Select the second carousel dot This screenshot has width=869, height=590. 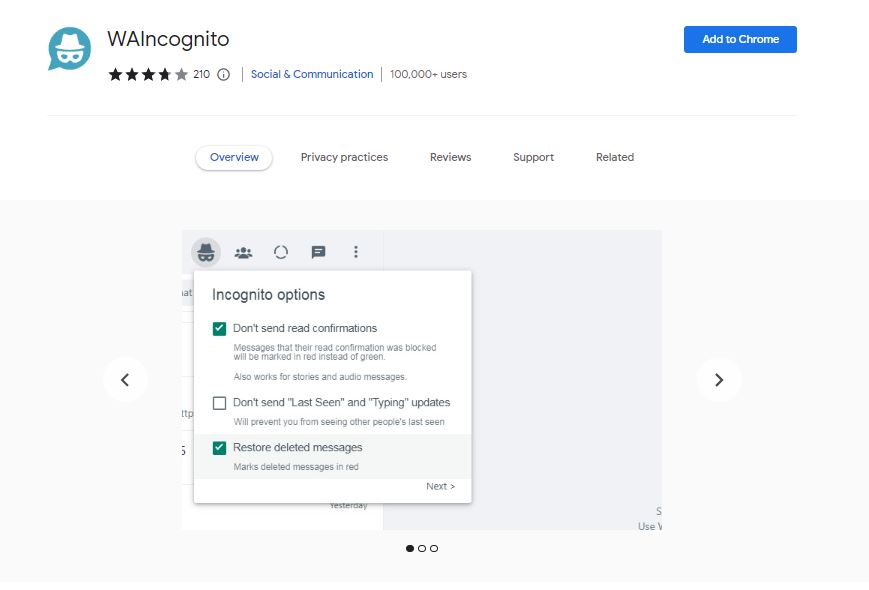(x=422, y=548)
